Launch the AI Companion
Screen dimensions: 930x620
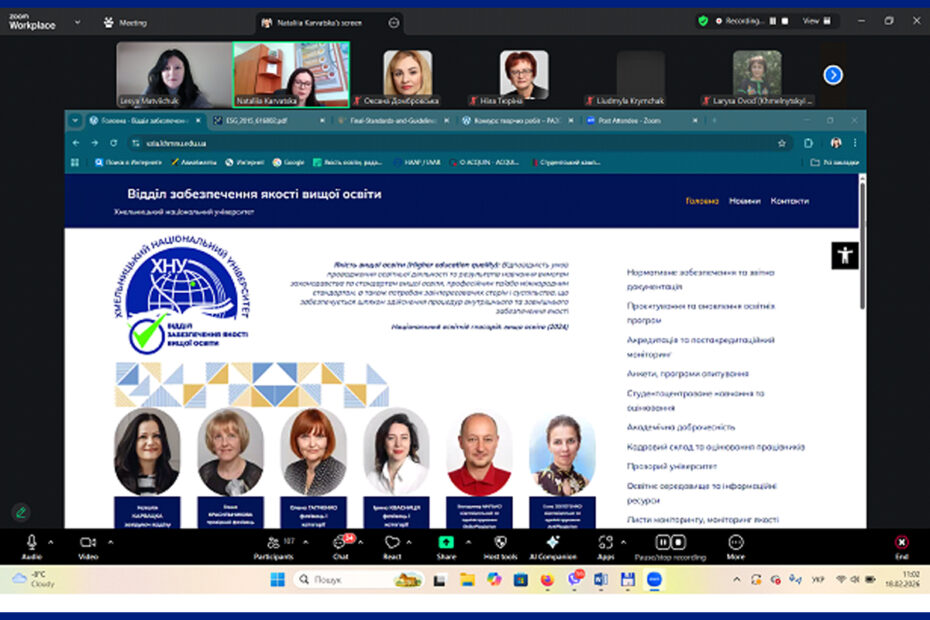coord(552,542)
